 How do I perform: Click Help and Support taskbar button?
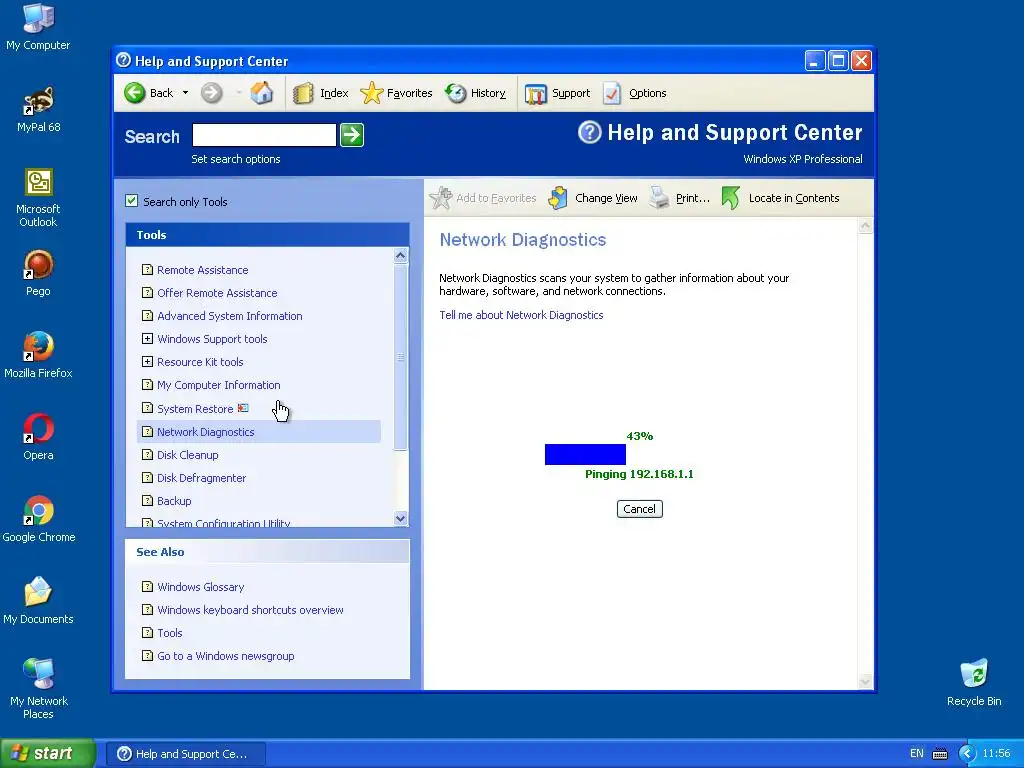click(185, 754)
